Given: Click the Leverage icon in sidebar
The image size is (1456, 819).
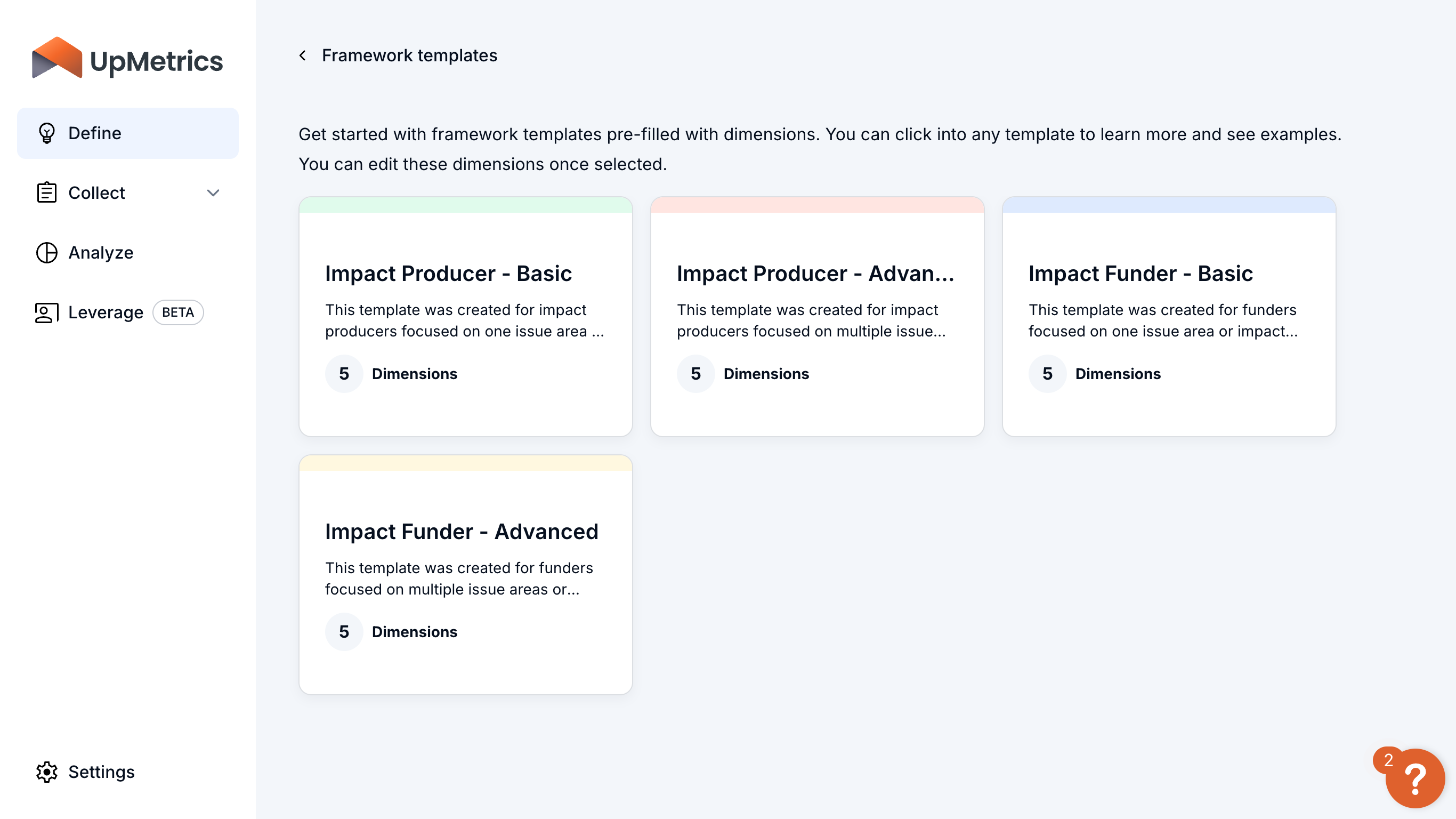Looking at the screenshot, I should pyautogui.click(x=46, y=312).
